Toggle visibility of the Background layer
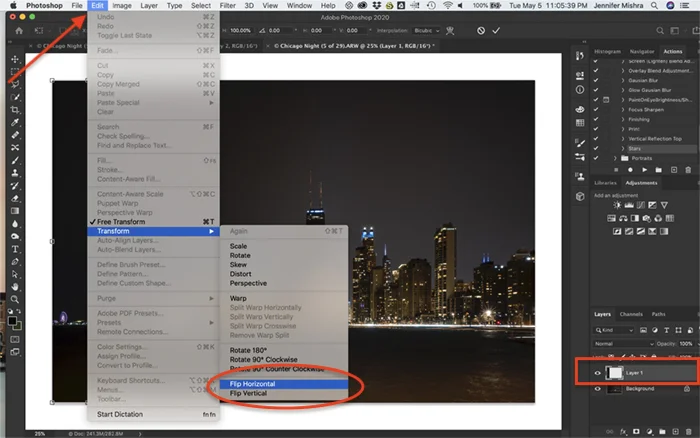Image resolution: width=700 pixels, height=438 pixels. click(x=600, y=388)
